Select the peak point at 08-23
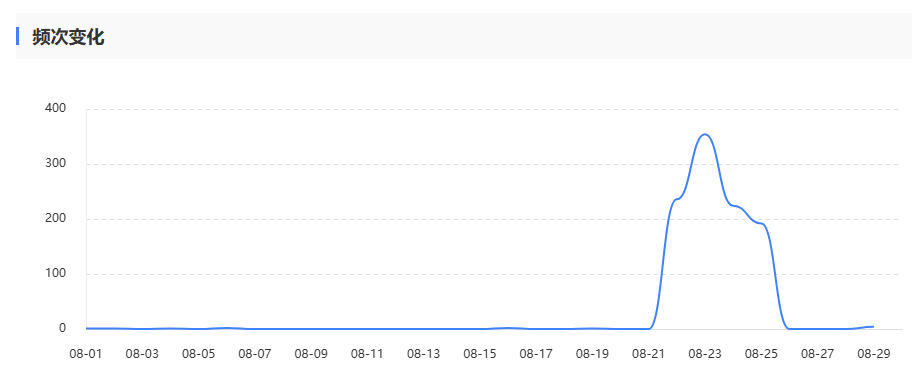Image resolution: width=912 pixels, height=390 pixels. [x=705, y=134]
